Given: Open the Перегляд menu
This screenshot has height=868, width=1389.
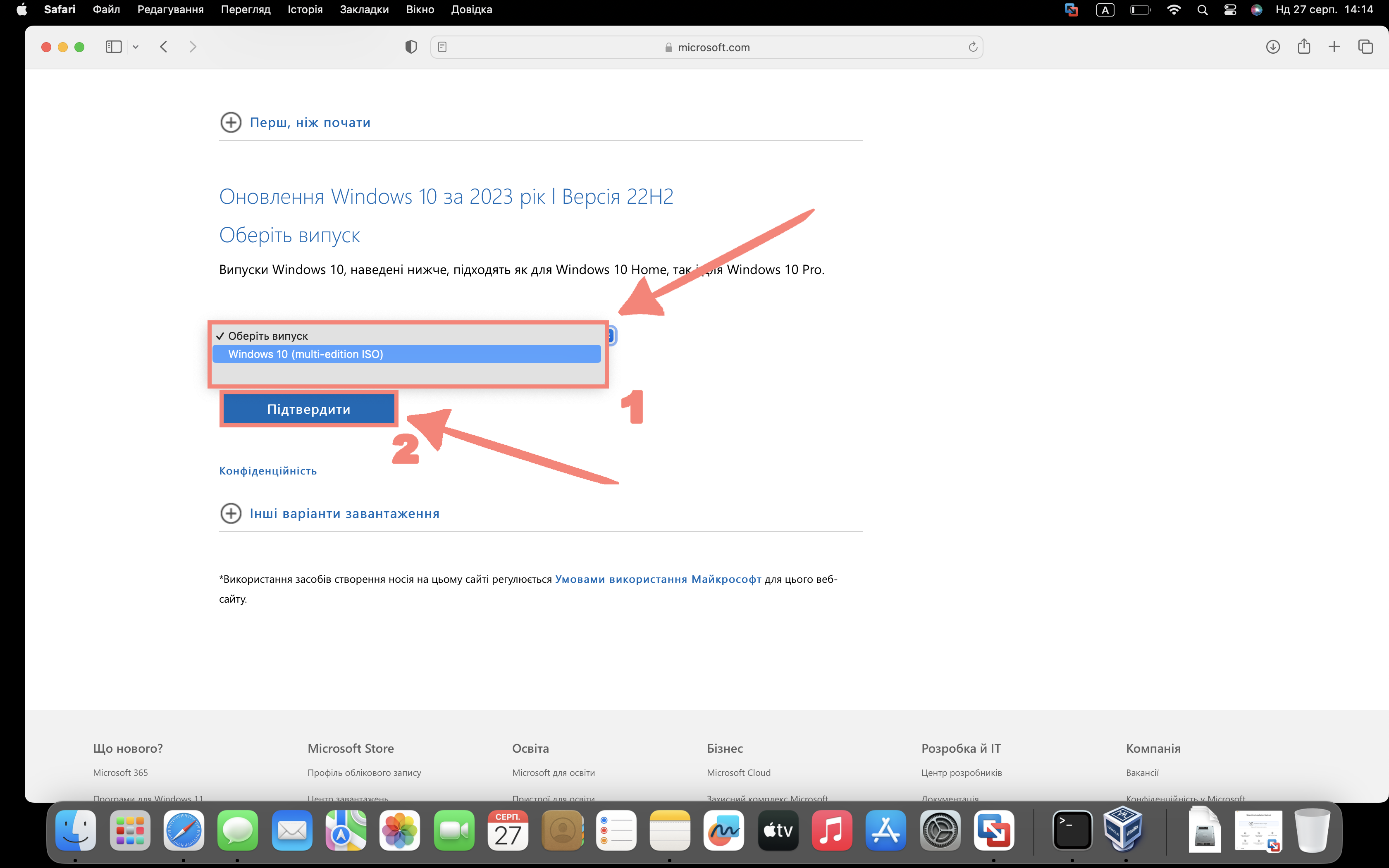Looking at the screenshot, I should [x=246, y=10].
